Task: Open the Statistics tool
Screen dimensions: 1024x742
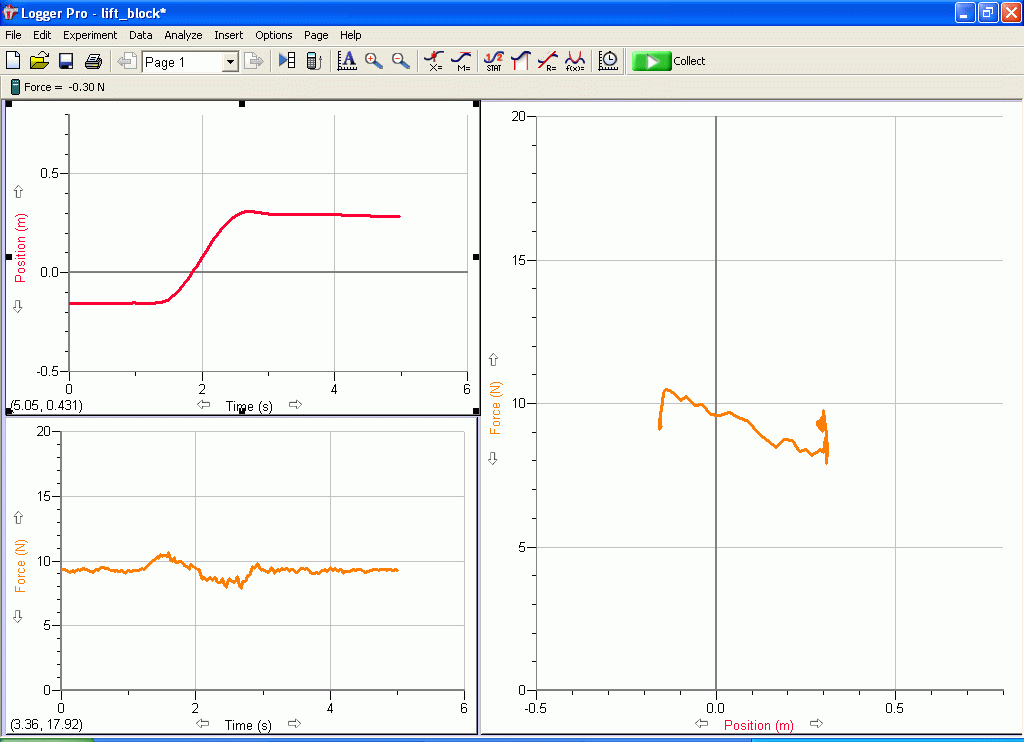Action: click(493, 61)
